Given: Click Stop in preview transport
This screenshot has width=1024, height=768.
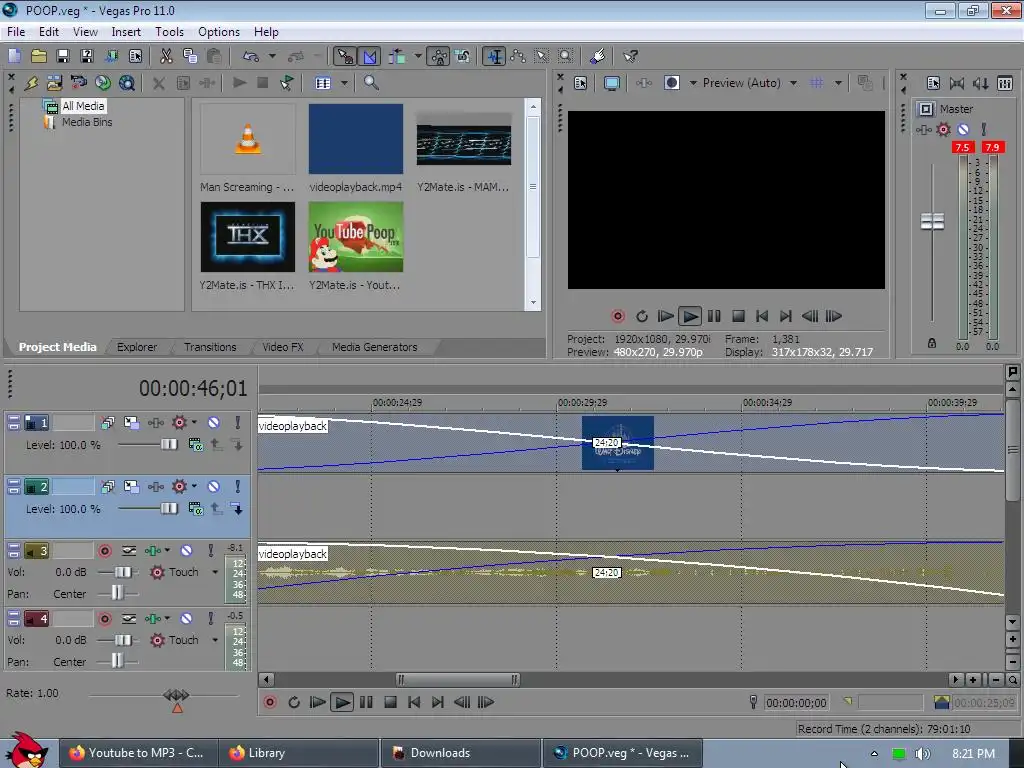Looking at the screenshot, I should coord(738,316).
